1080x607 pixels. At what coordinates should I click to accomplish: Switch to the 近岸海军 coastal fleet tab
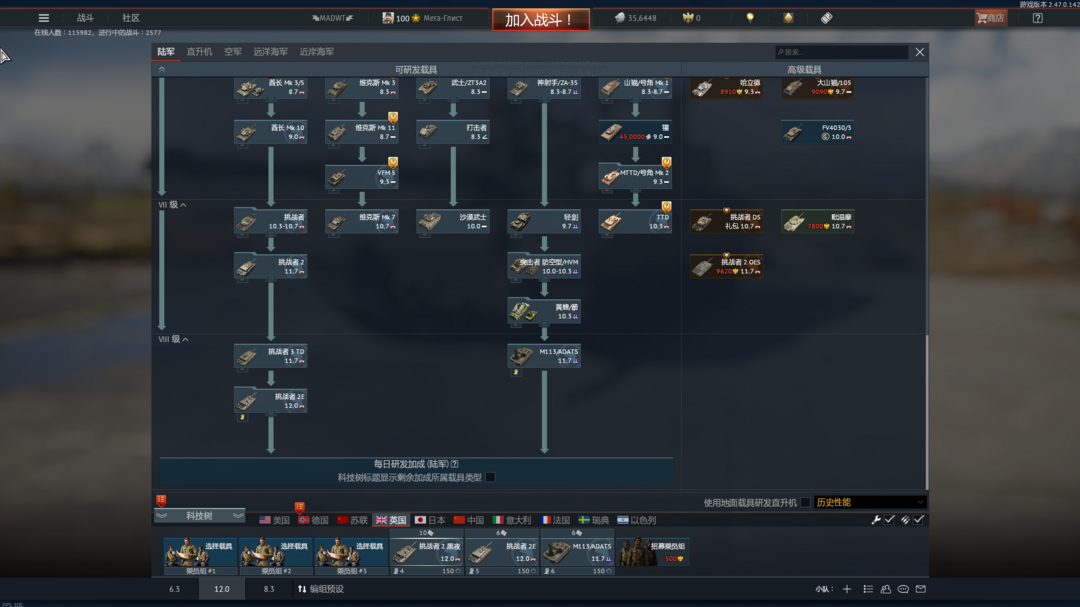click(x=317, y=52)
